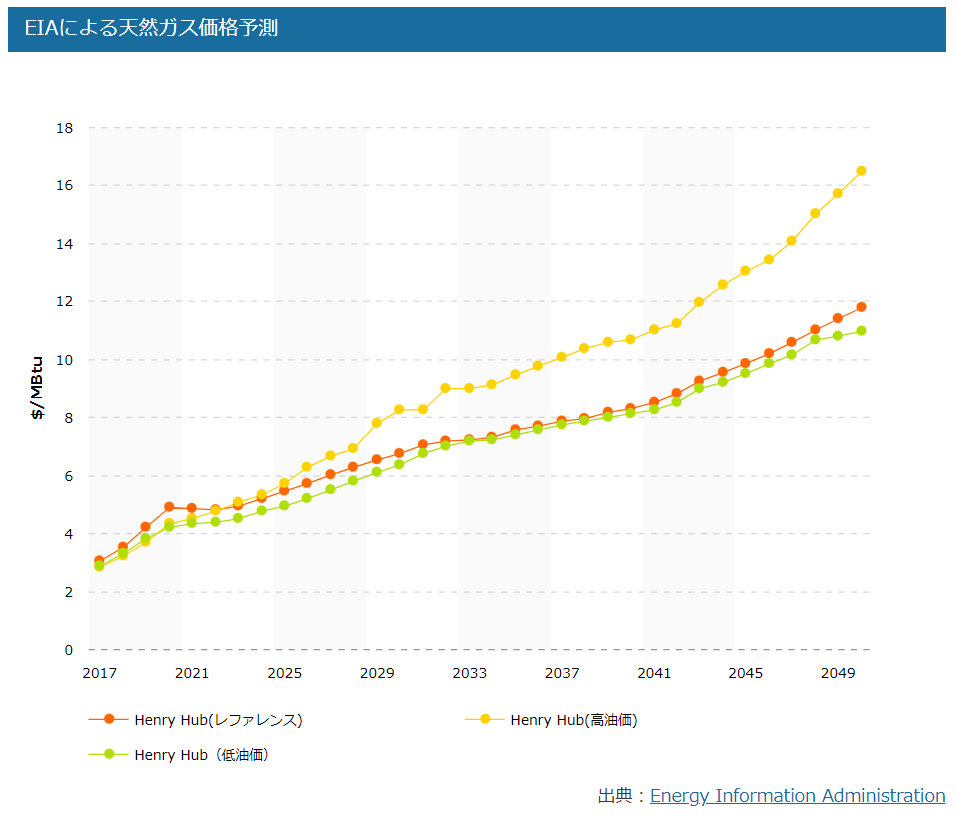Viewport: 957px width, 825px height.
Task: Click the y-axis value 12
Action: tap(65, 301)
